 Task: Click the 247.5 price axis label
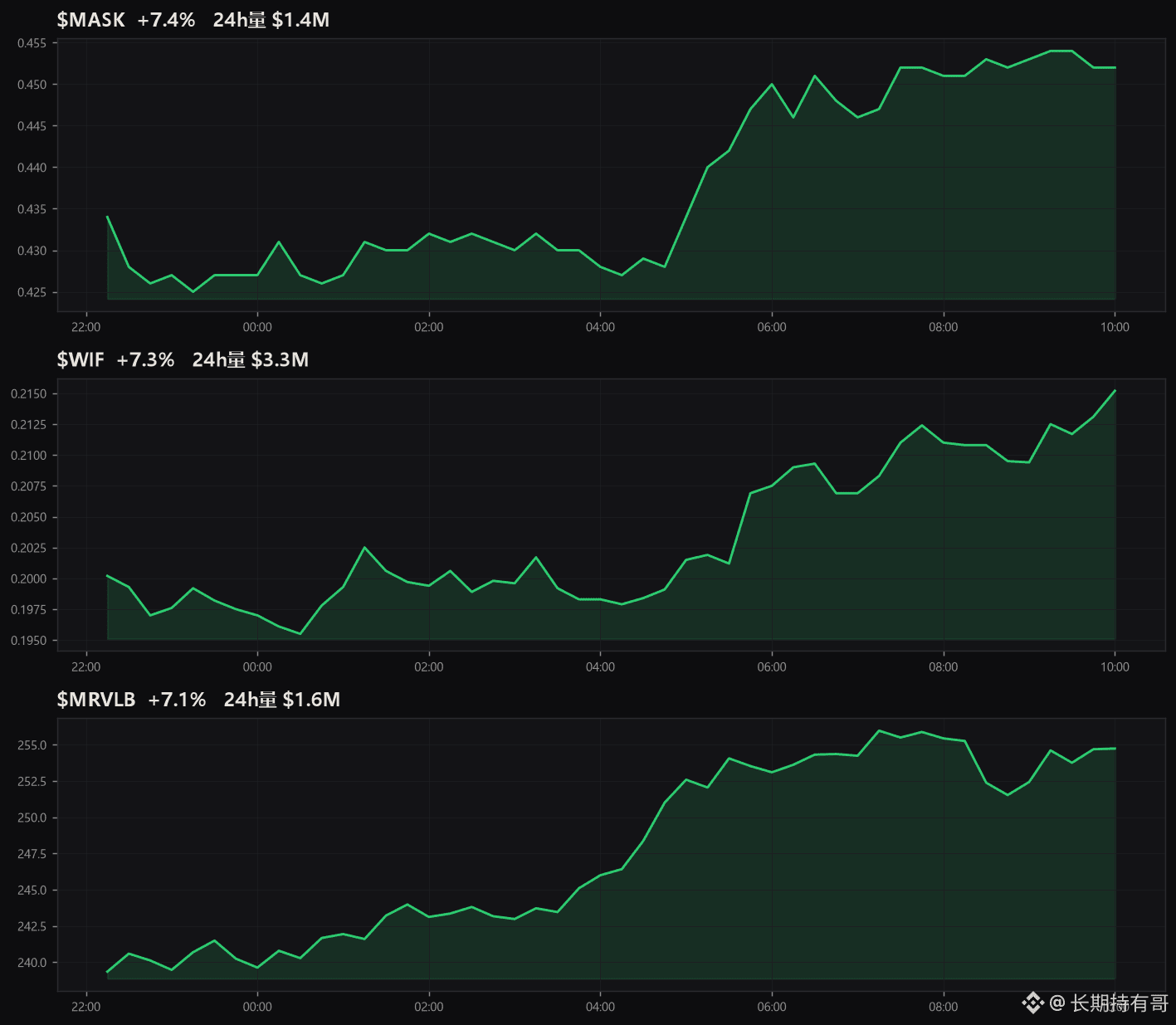(32, 854)
